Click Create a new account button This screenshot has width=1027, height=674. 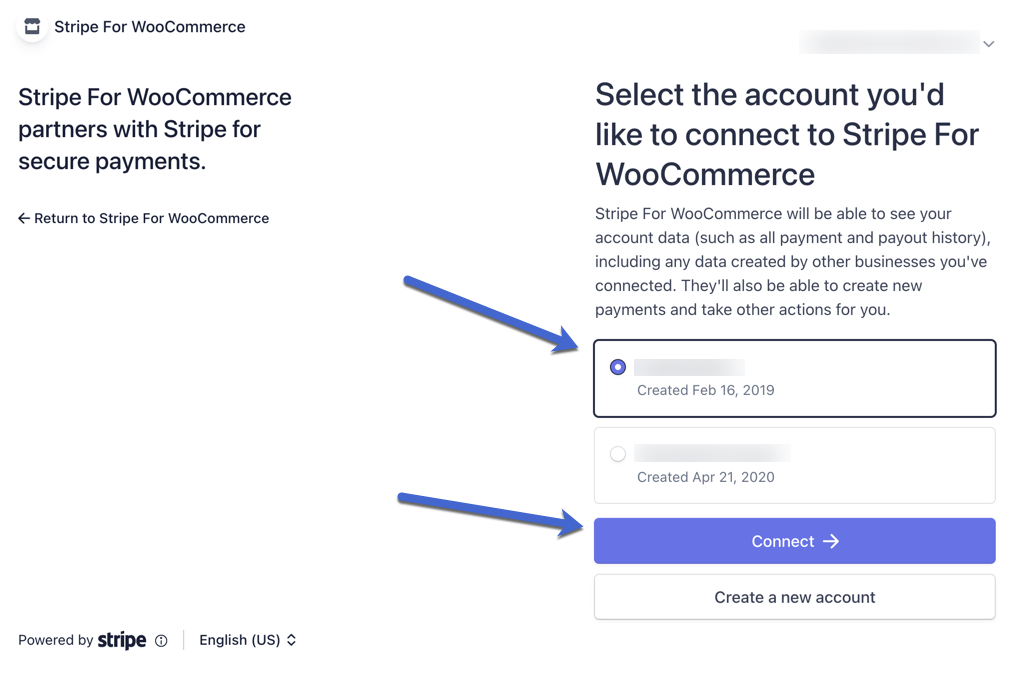[x=794, y=597]
